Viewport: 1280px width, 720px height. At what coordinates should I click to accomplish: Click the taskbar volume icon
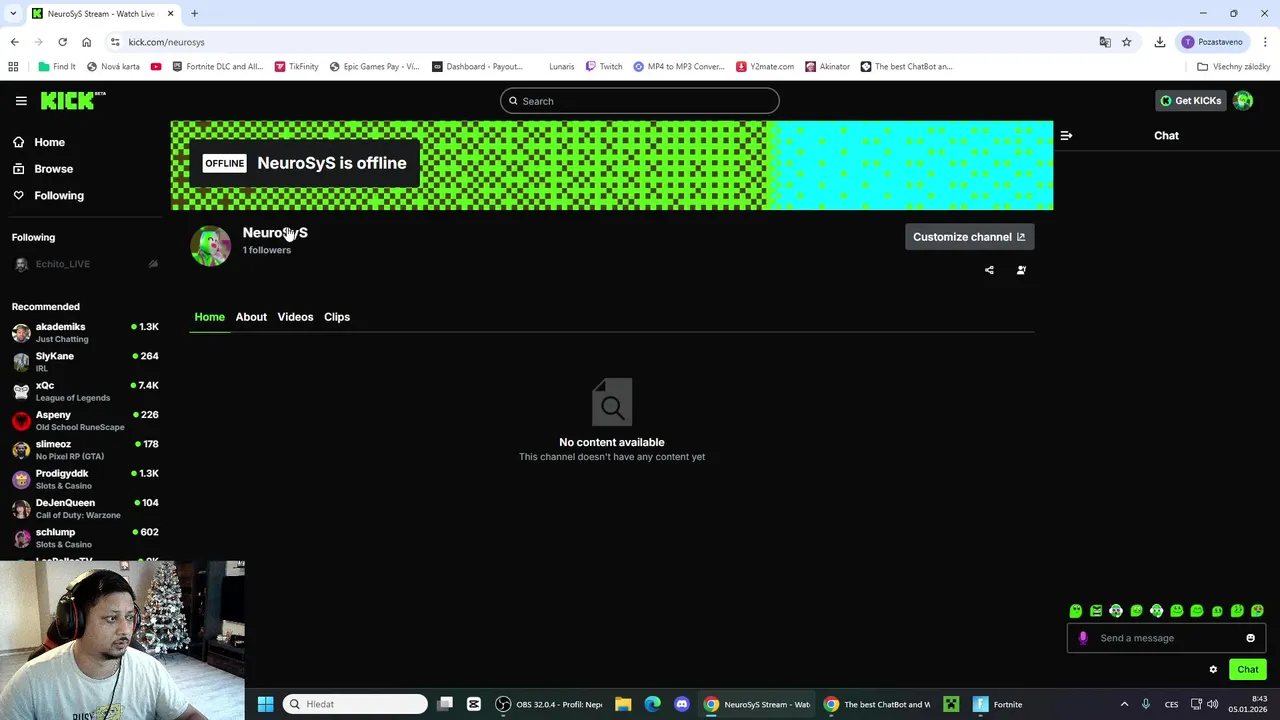pyautogui.click(x=1212, y=704)
